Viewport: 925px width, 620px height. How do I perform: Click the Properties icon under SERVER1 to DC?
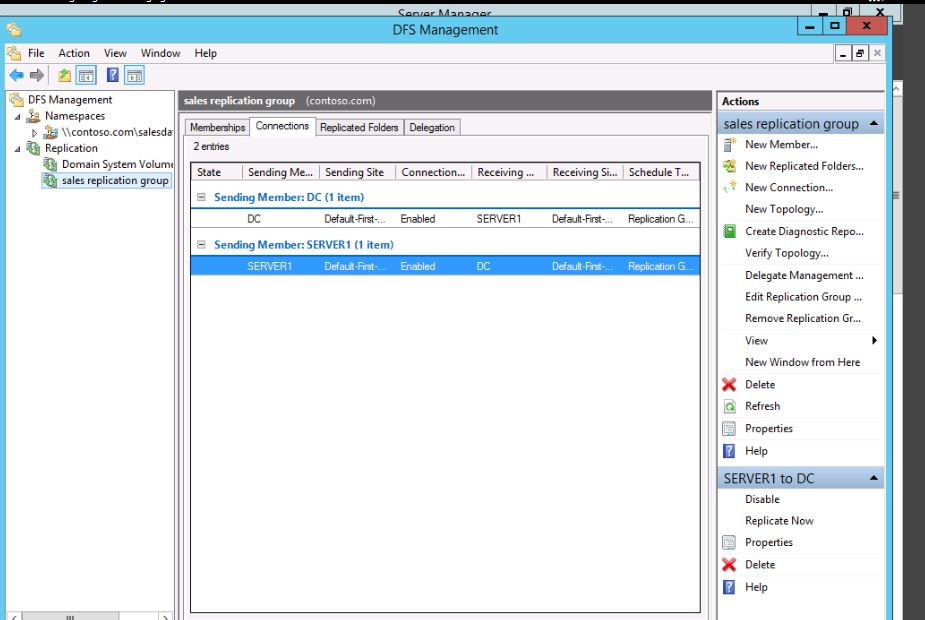click(730, 542)
